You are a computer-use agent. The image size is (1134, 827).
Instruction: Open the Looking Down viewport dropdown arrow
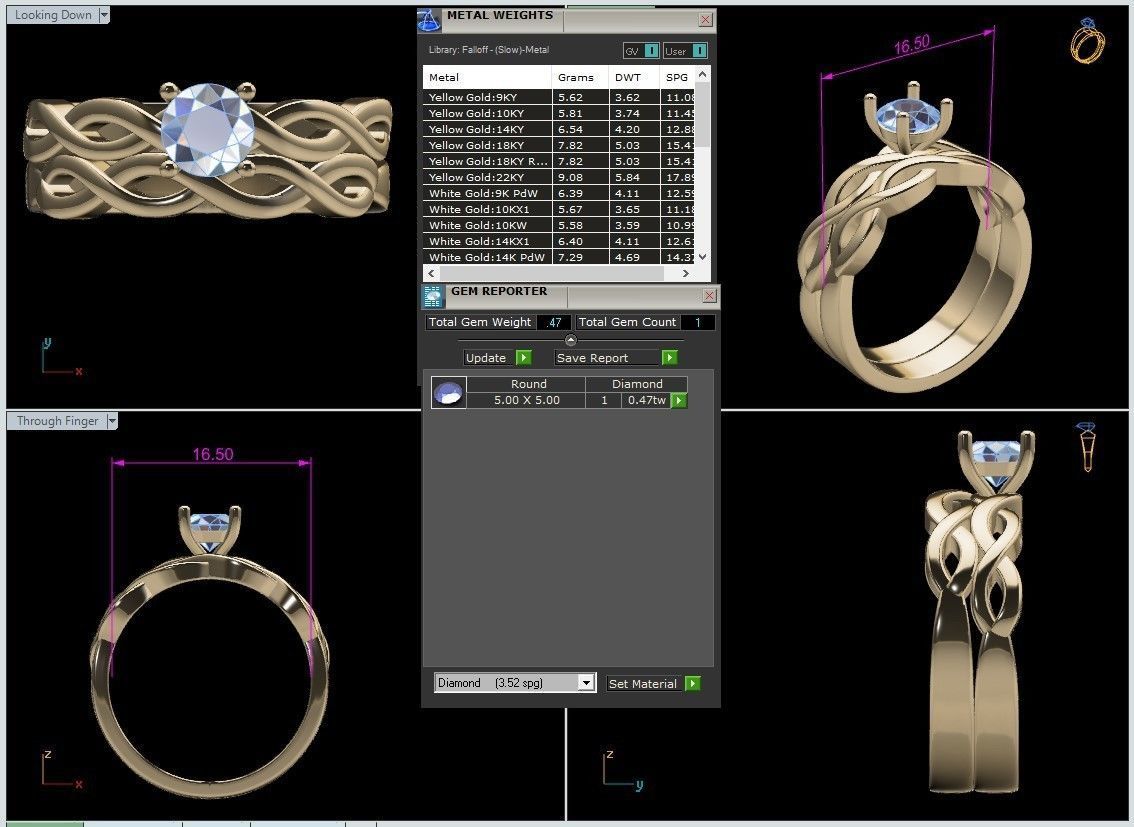click(103, 14)
